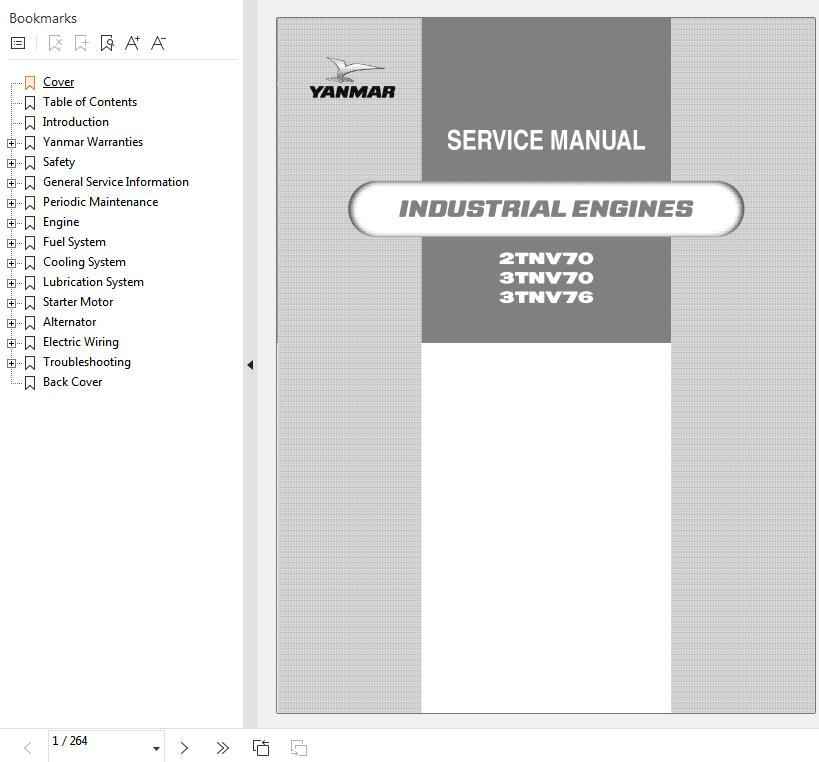Decrease bookmark text size
Image resolution: width=819 pixels, height=762 pixels.
pyautogui.click(x=158, y=43)
